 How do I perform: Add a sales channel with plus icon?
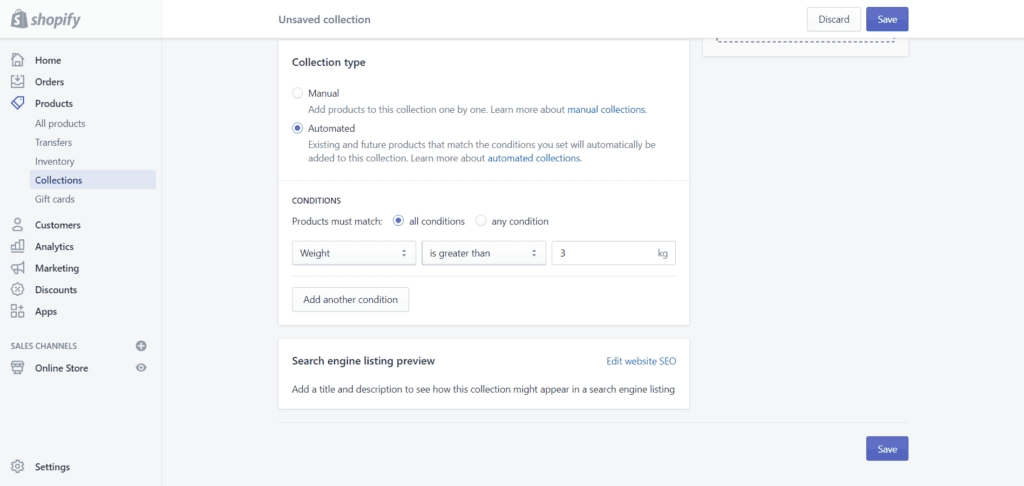pos(141,346)
